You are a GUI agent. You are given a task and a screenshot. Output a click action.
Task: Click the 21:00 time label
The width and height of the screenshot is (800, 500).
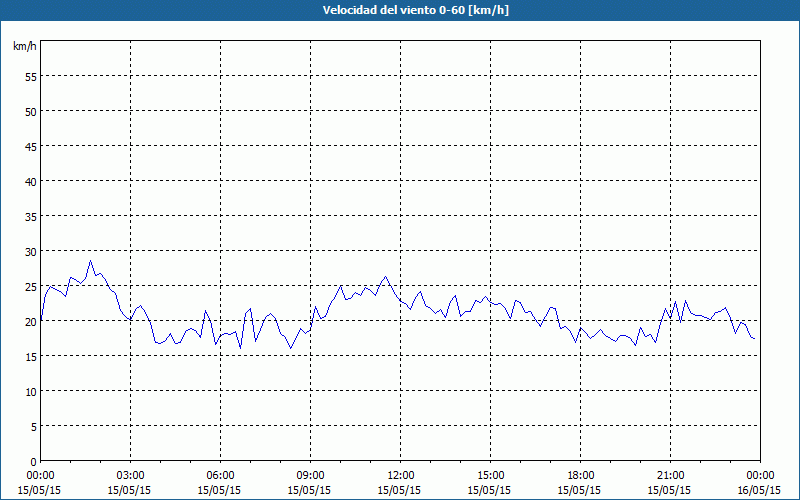pos(670,476)
